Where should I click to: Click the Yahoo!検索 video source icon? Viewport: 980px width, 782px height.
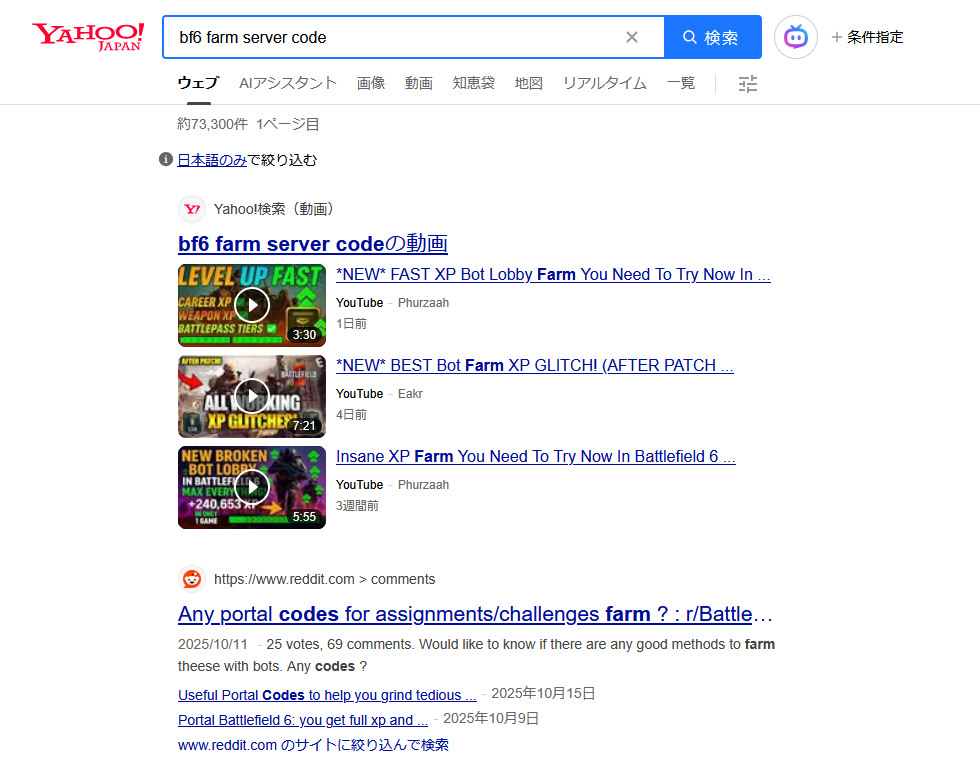[x=192, y=209]
